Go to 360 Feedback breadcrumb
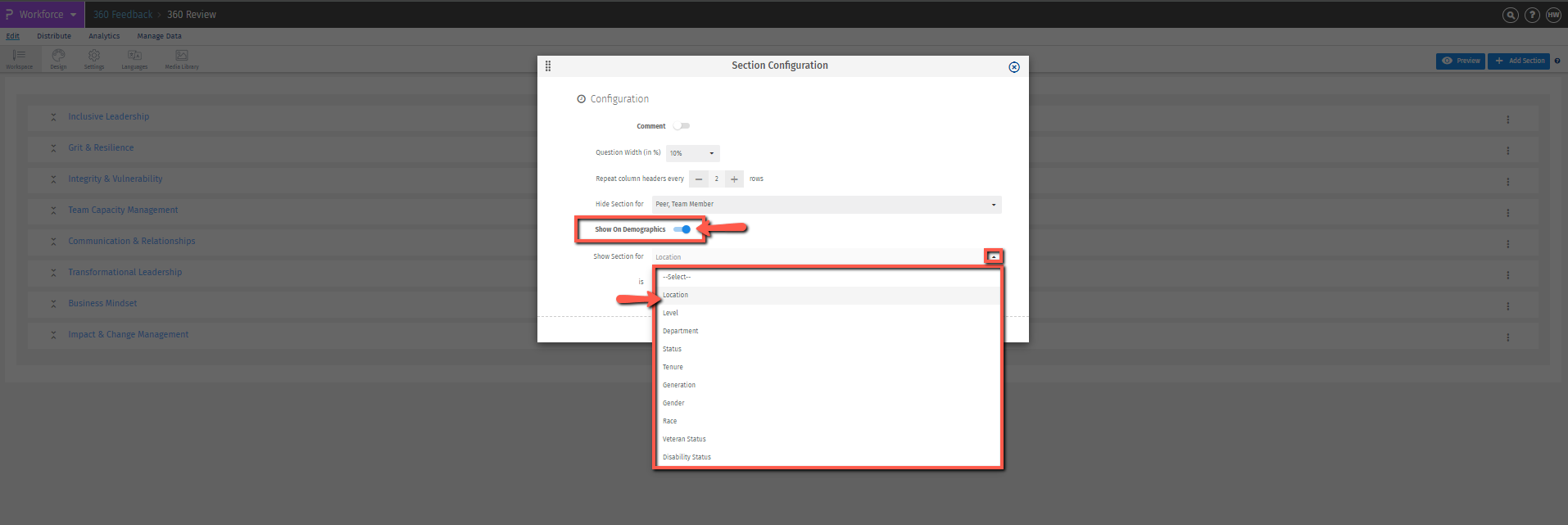Image resolution: width=1568 pixels, height=525 pixels. click(x=123, y=15)
